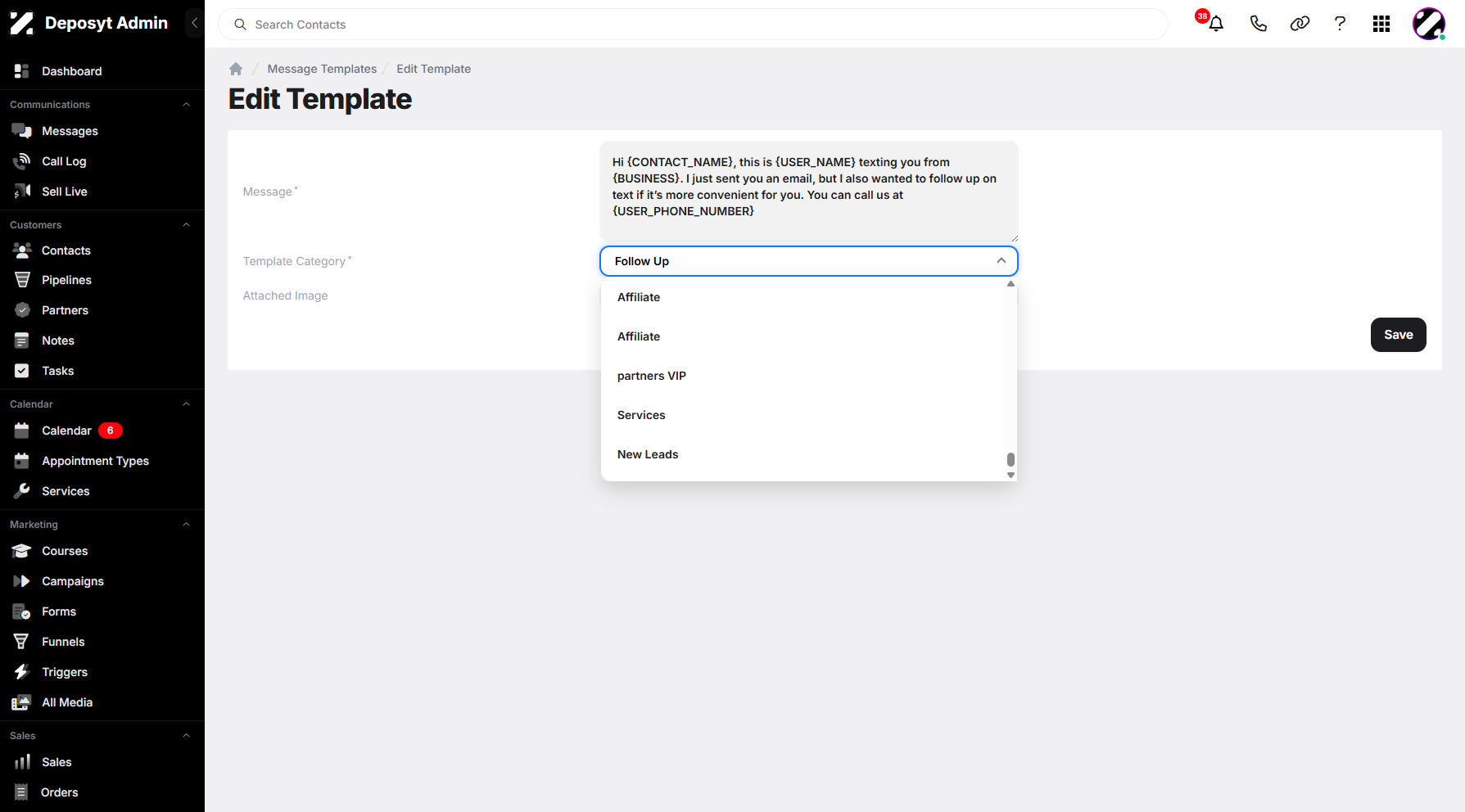This screenshot has height=812, width=1465.
Task: Select second Affiliate option in dropdown
Action: [803, 336]
